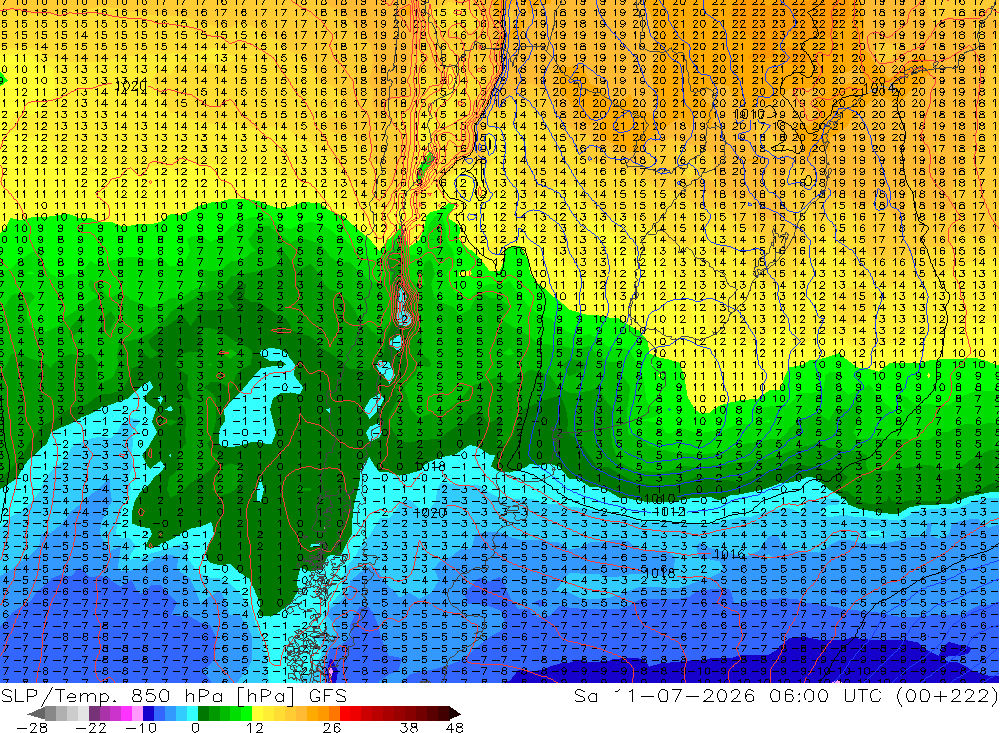Viewport: 1000px width, 733px height.
Task: Click the '38' legend scale label
Action: (x=409, y=727)
